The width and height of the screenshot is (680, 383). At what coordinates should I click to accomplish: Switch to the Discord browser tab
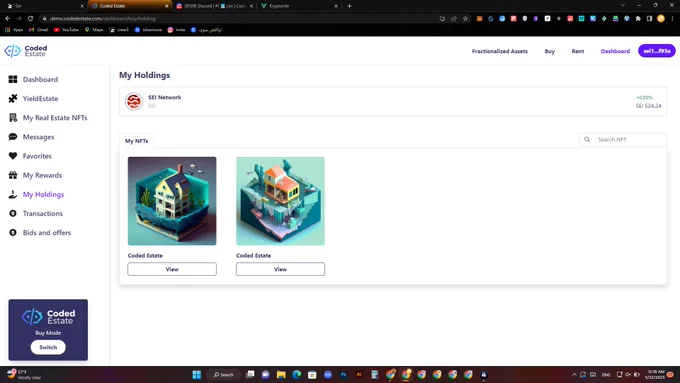(213, 6)
